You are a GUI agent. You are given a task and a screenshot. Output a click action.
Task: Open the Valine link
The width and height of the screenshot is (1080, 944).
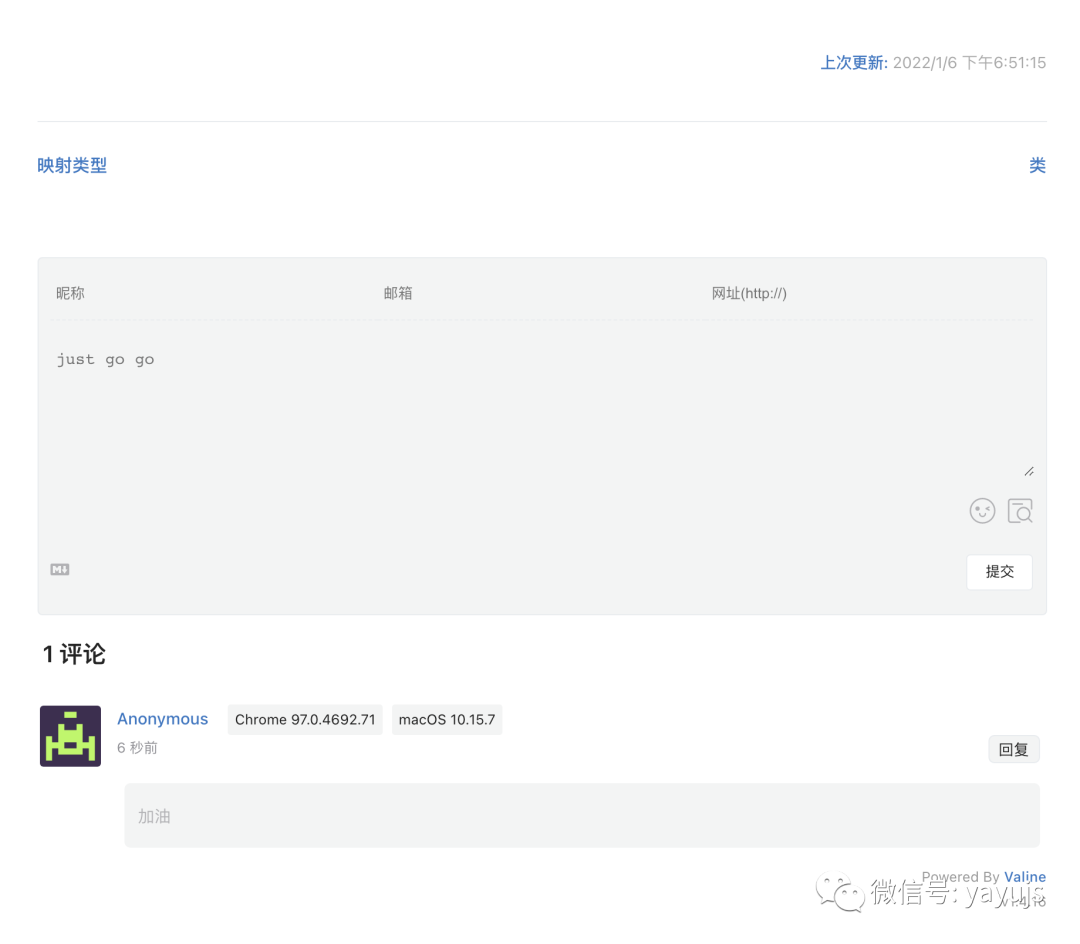(x=1025, y=877)
